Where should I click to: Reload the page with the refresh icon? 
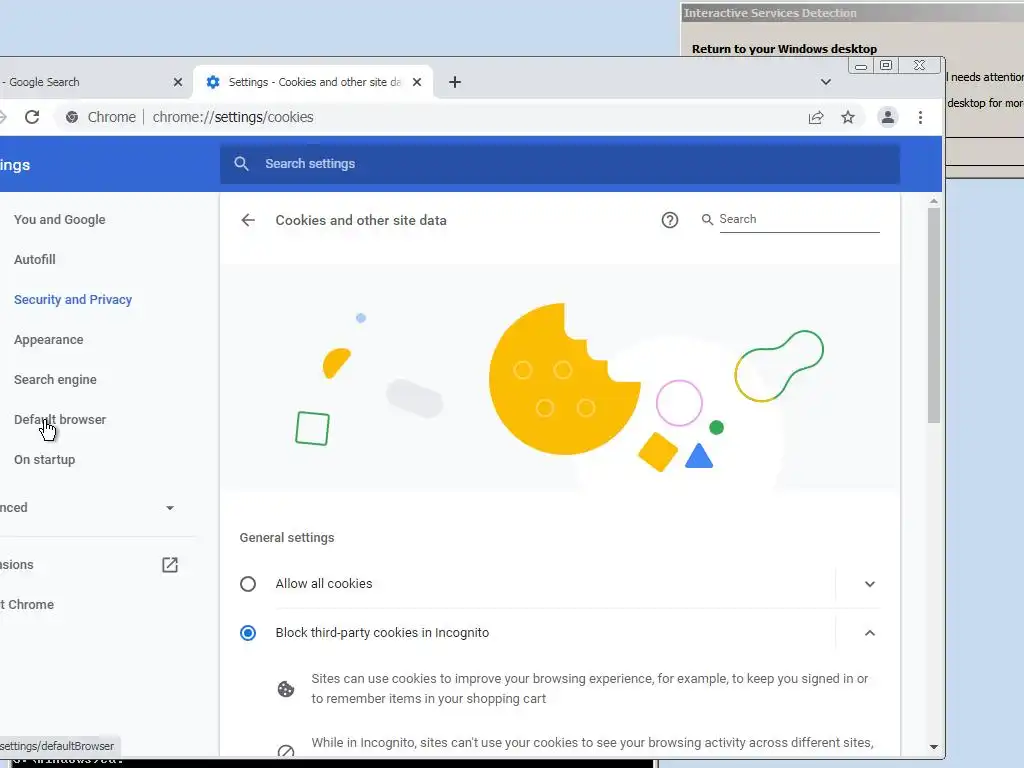click(32, 117)
